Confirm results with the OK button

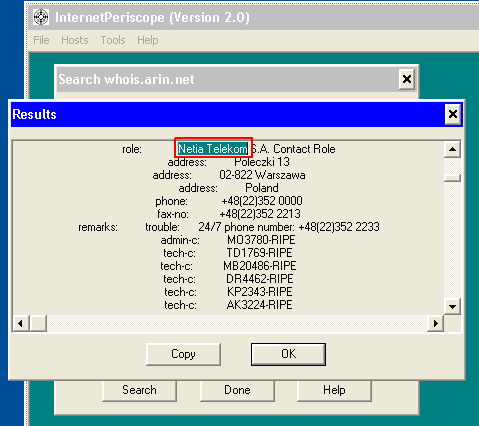tap(288, 354)
